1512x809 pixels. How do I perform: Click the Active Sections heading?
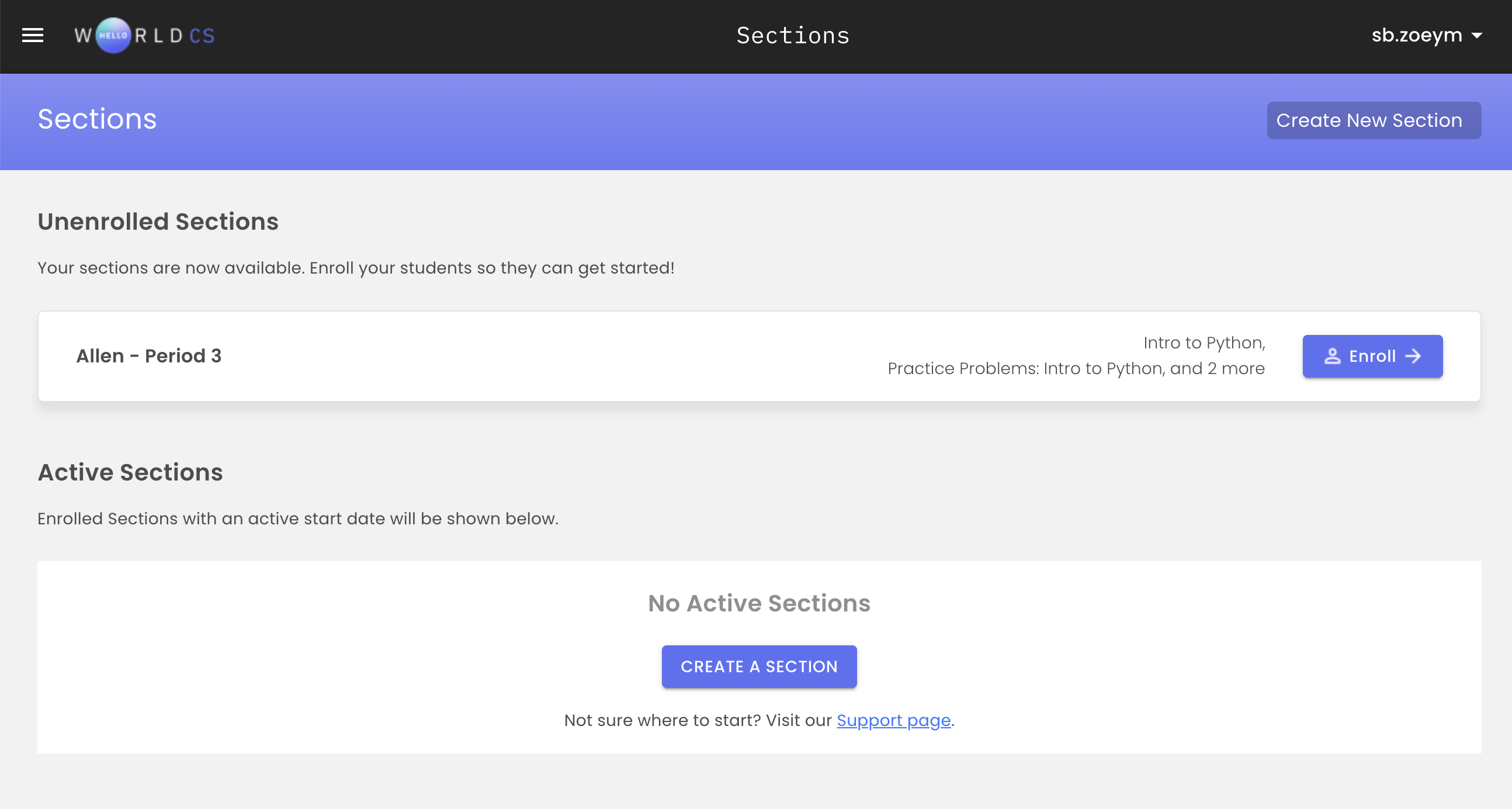coord(130,472)
